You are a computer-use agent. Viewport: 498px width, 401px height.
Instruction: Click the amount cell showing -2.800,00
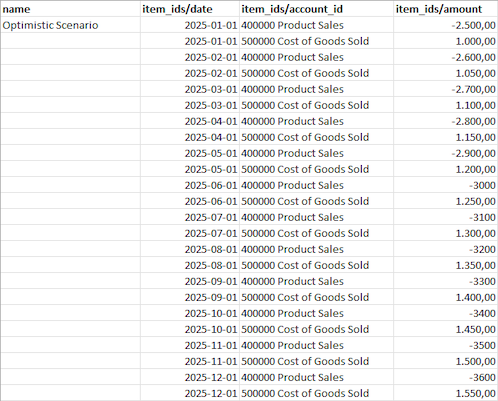[x=445, y=121]
